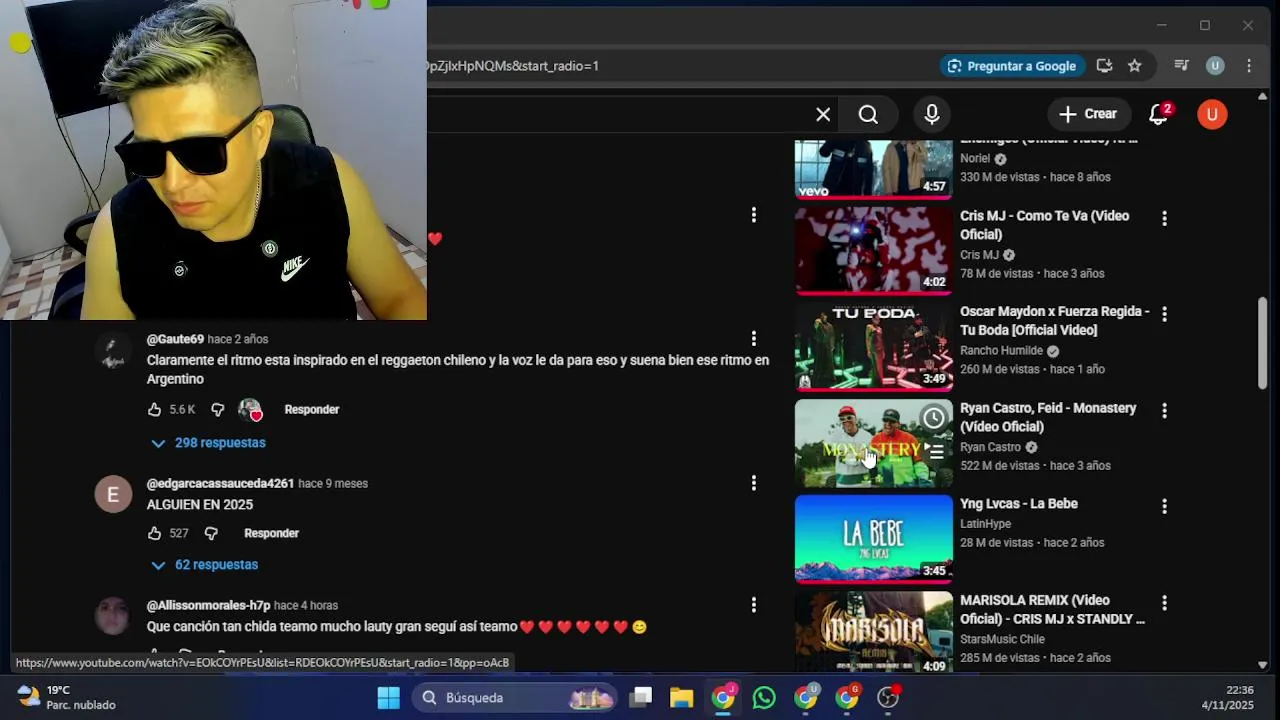
Task: Dislike the @Gaute69 comment
Action: tap(217, 410)
